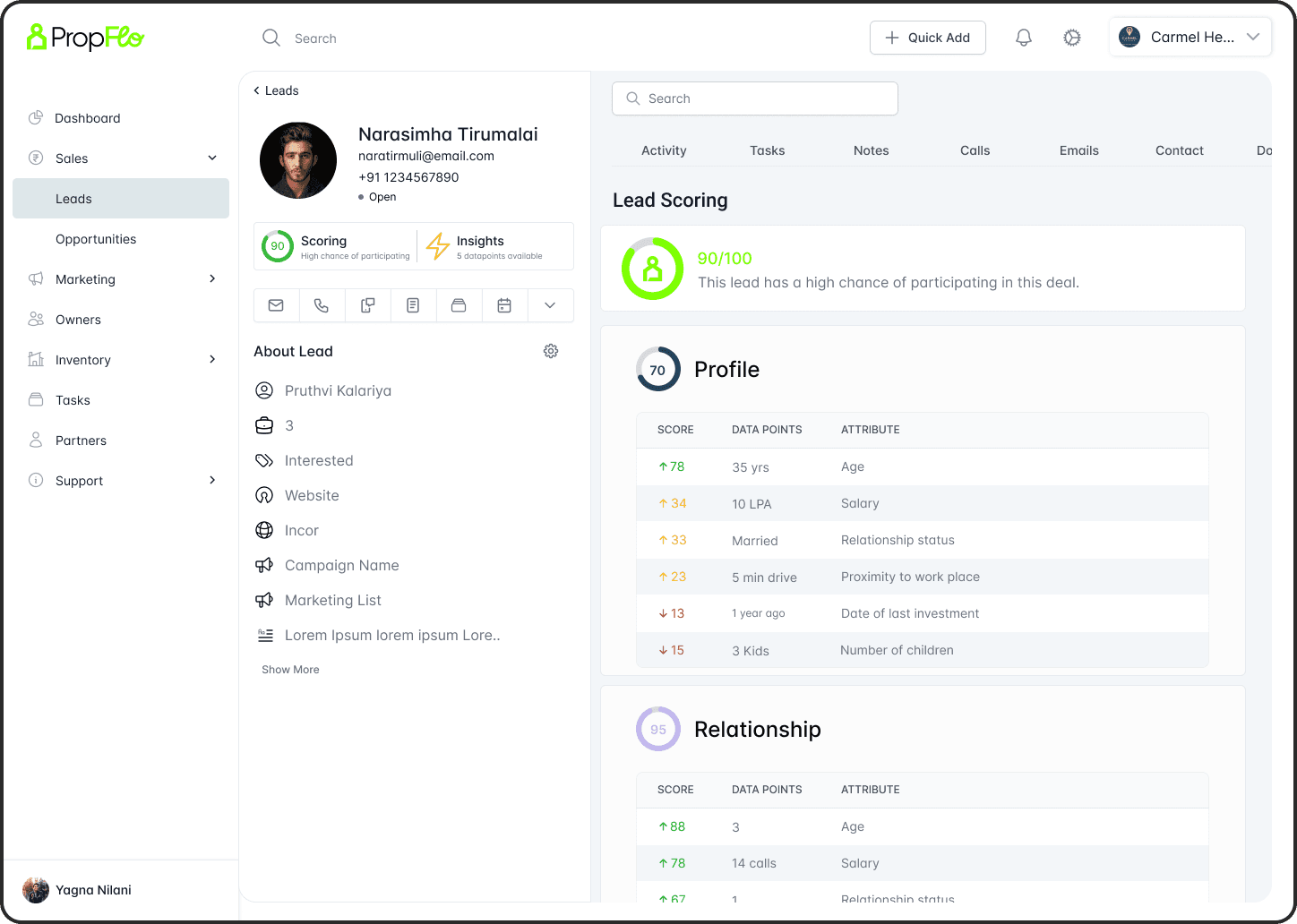Click the megaphone icon beside Marketing List

(x=264, y=600)
